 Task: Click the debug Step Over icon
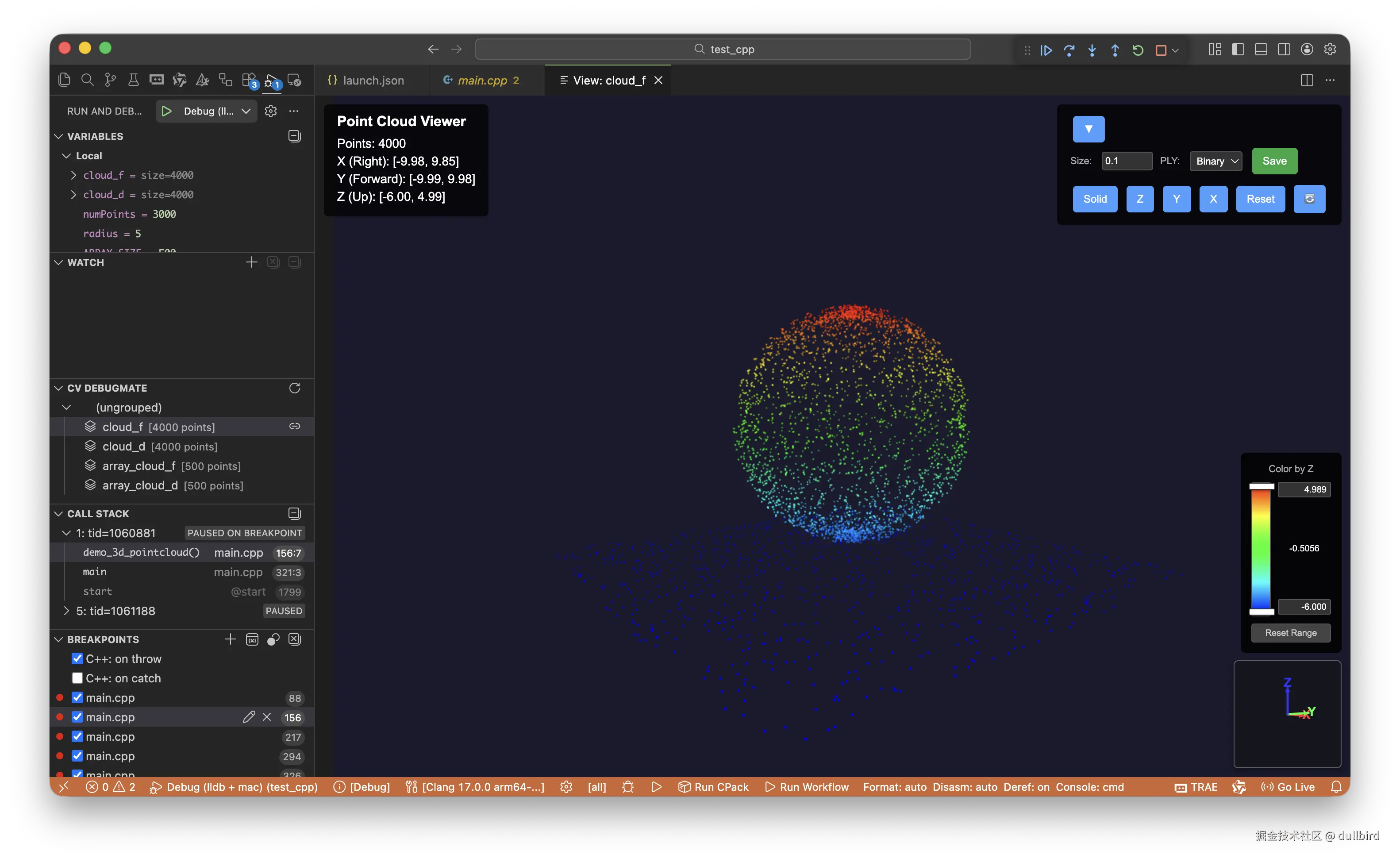(1069, 50)
